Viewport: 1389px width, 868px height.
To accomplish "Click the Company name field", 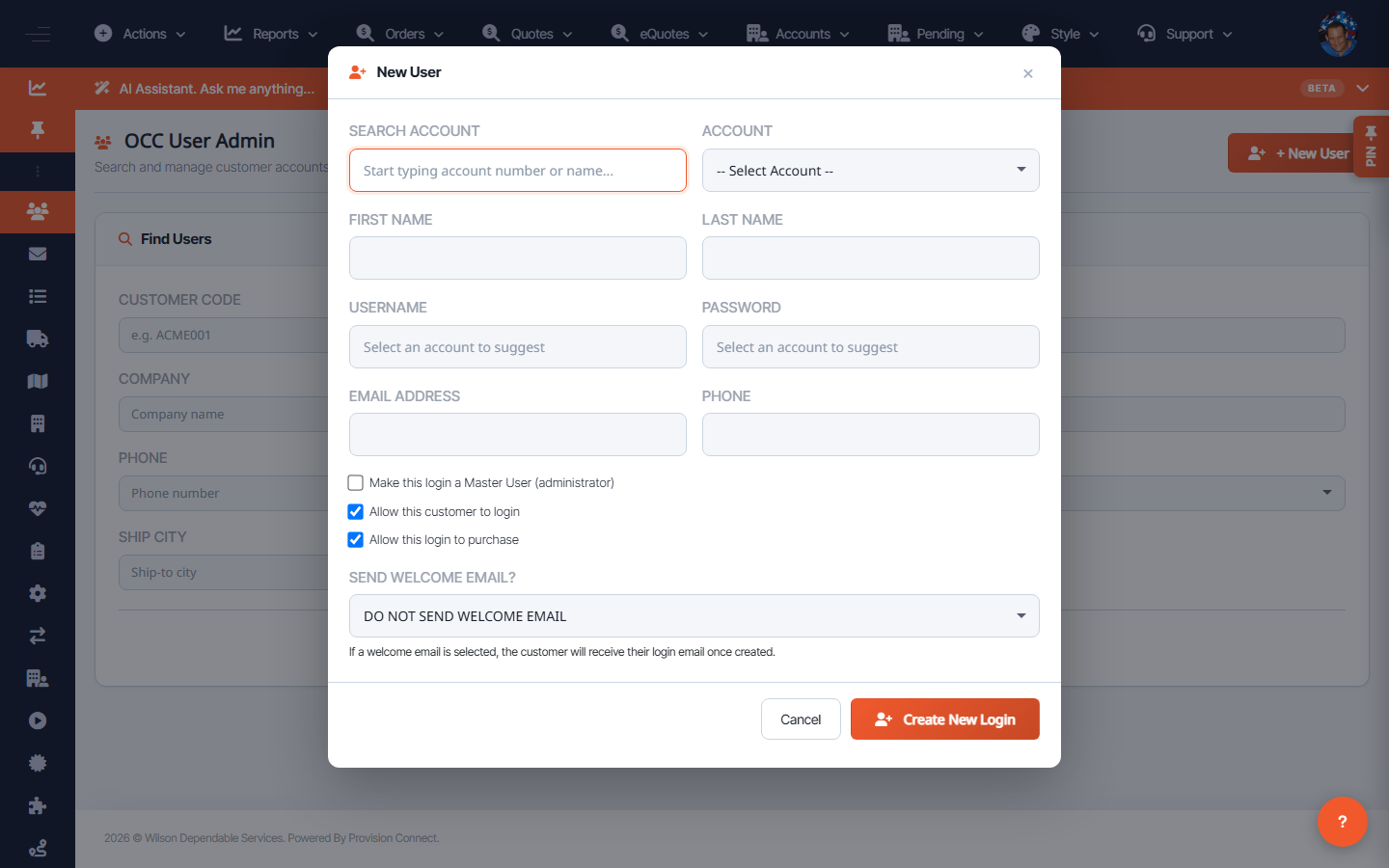I will (x=223, y=415).
